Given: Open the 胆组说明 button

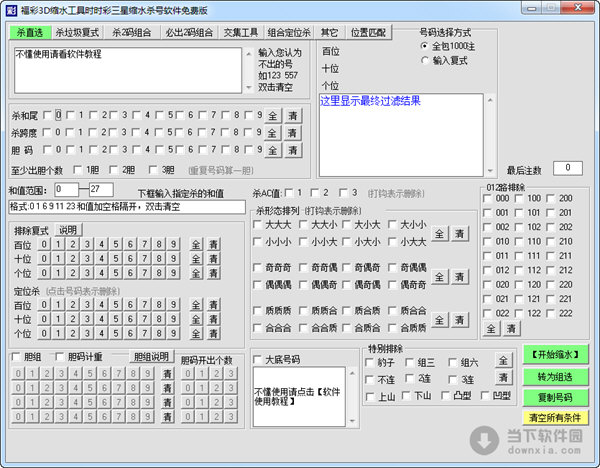Looking at the screenshot, I should (x=152, y=357).
